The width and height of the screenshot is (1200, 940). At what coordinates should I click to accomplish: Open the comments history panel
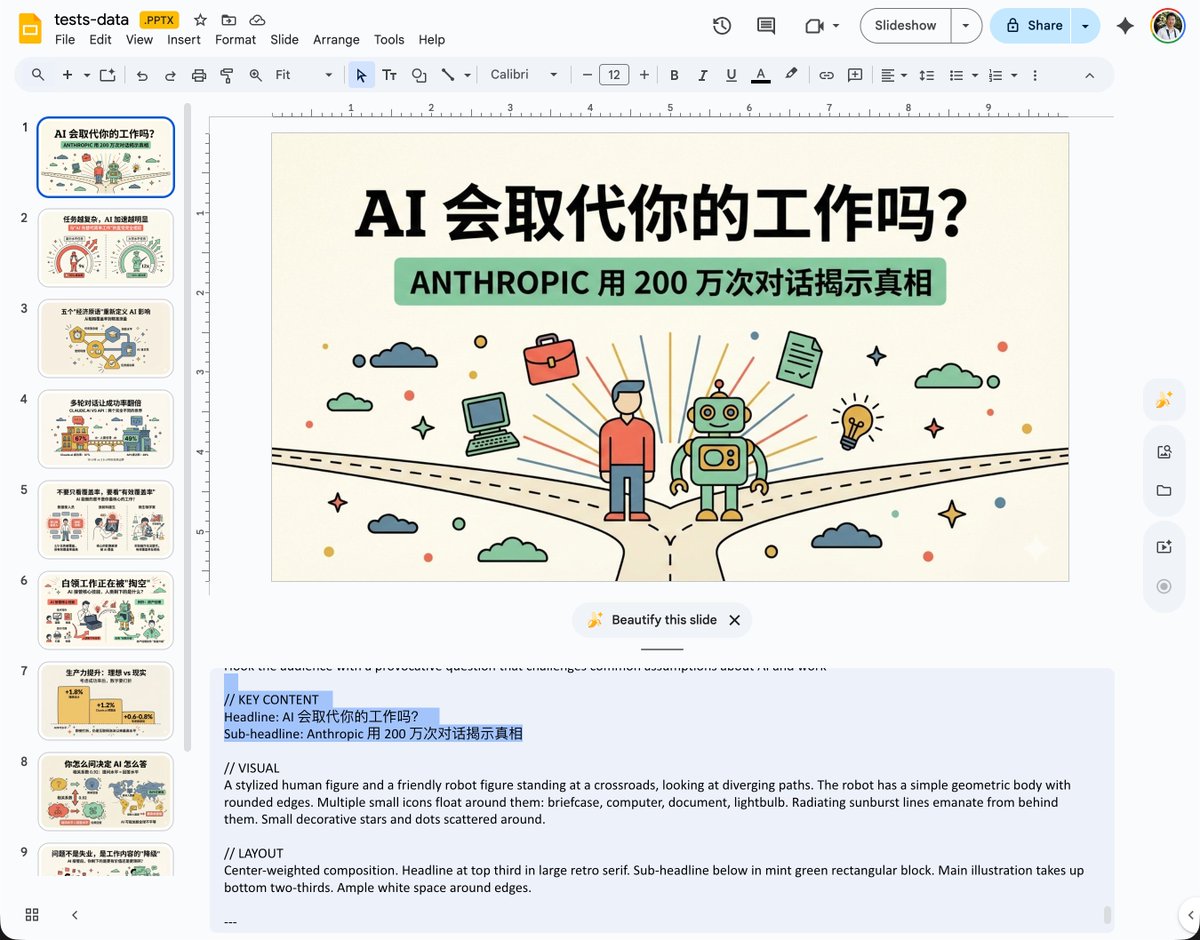[766, 26]
